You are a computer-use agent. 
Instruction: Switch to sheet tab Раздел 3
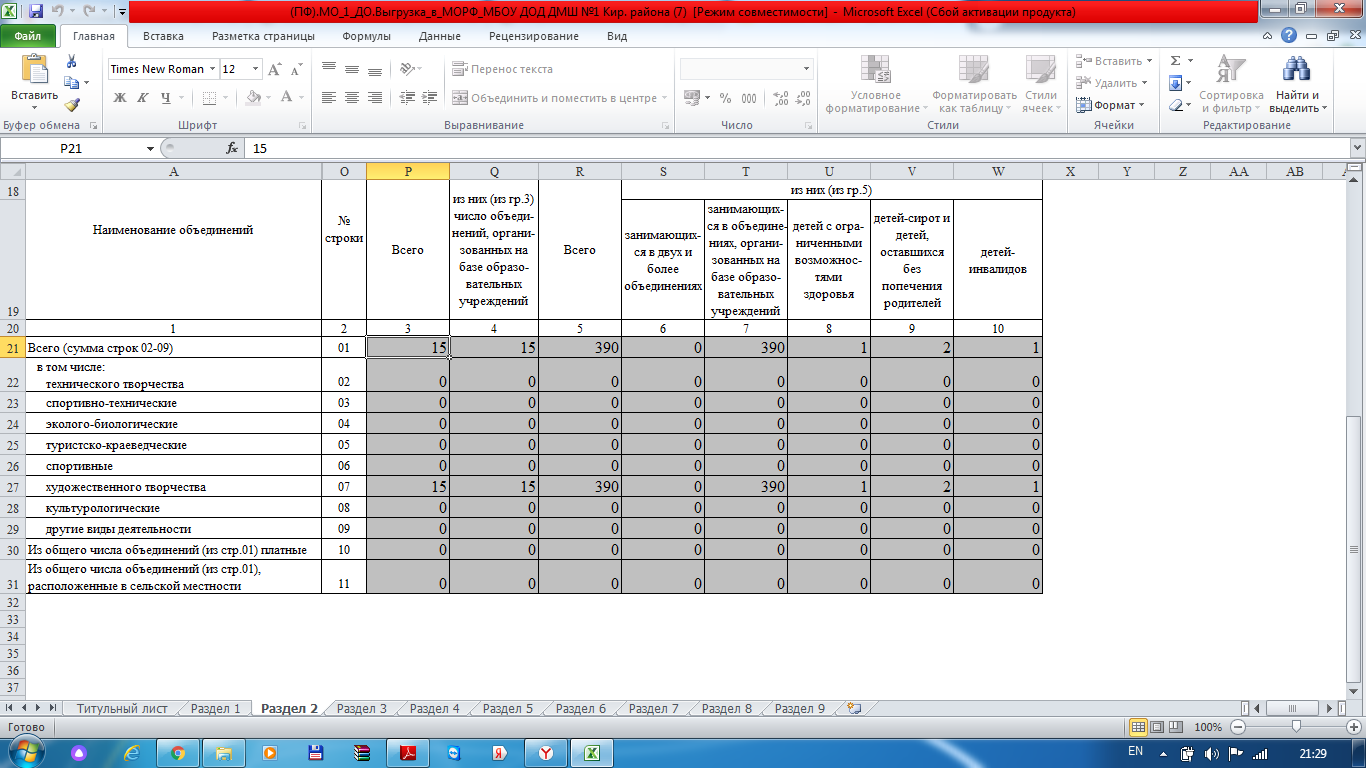click(x=361, y=708)
